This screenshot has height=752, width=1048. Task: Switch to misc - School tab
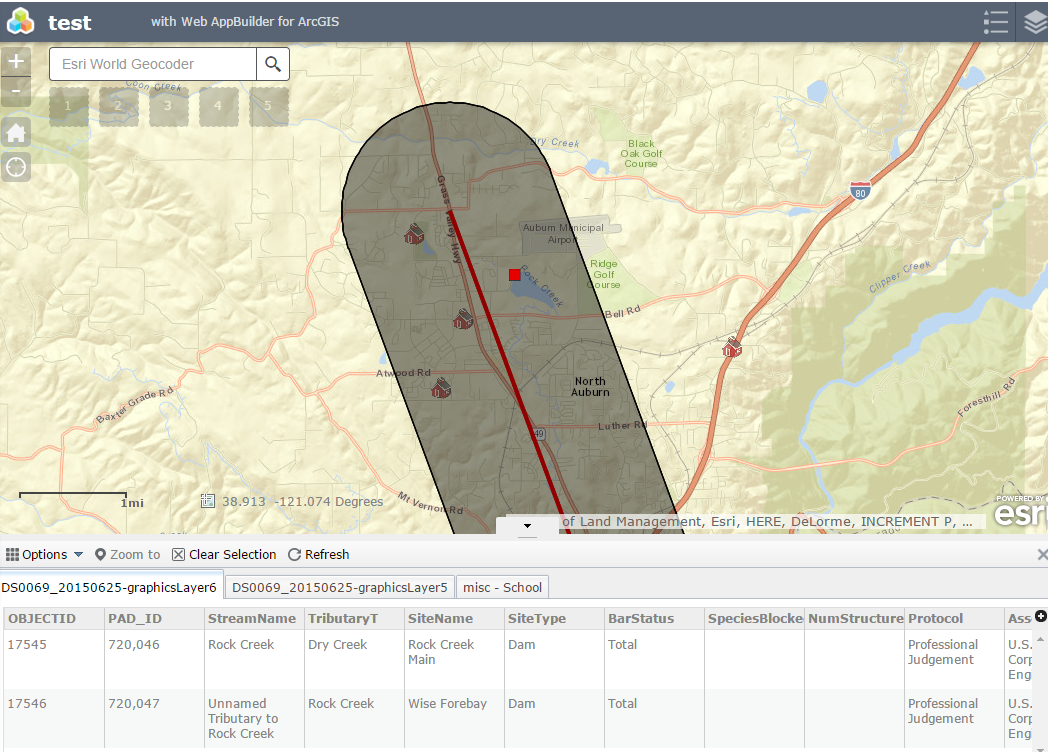tap(503, 587)
